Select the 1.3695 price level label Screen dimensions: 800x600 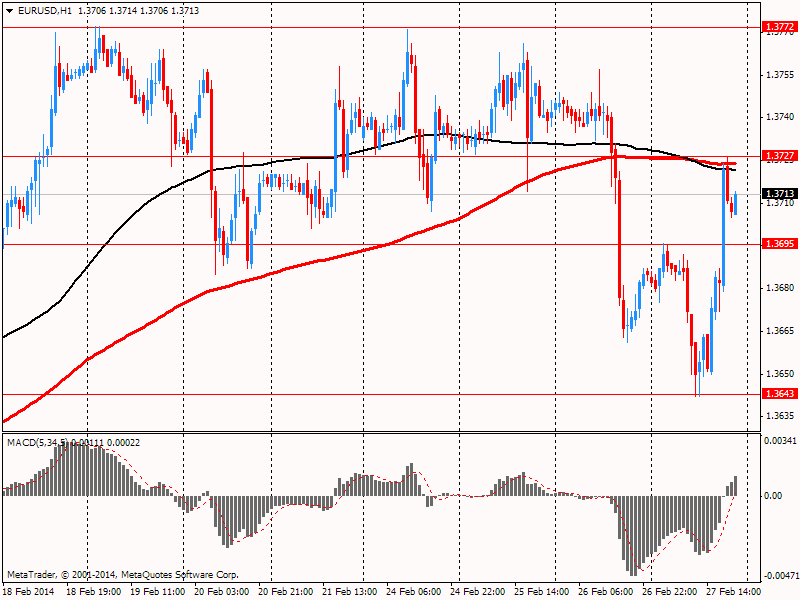[779, 243]
